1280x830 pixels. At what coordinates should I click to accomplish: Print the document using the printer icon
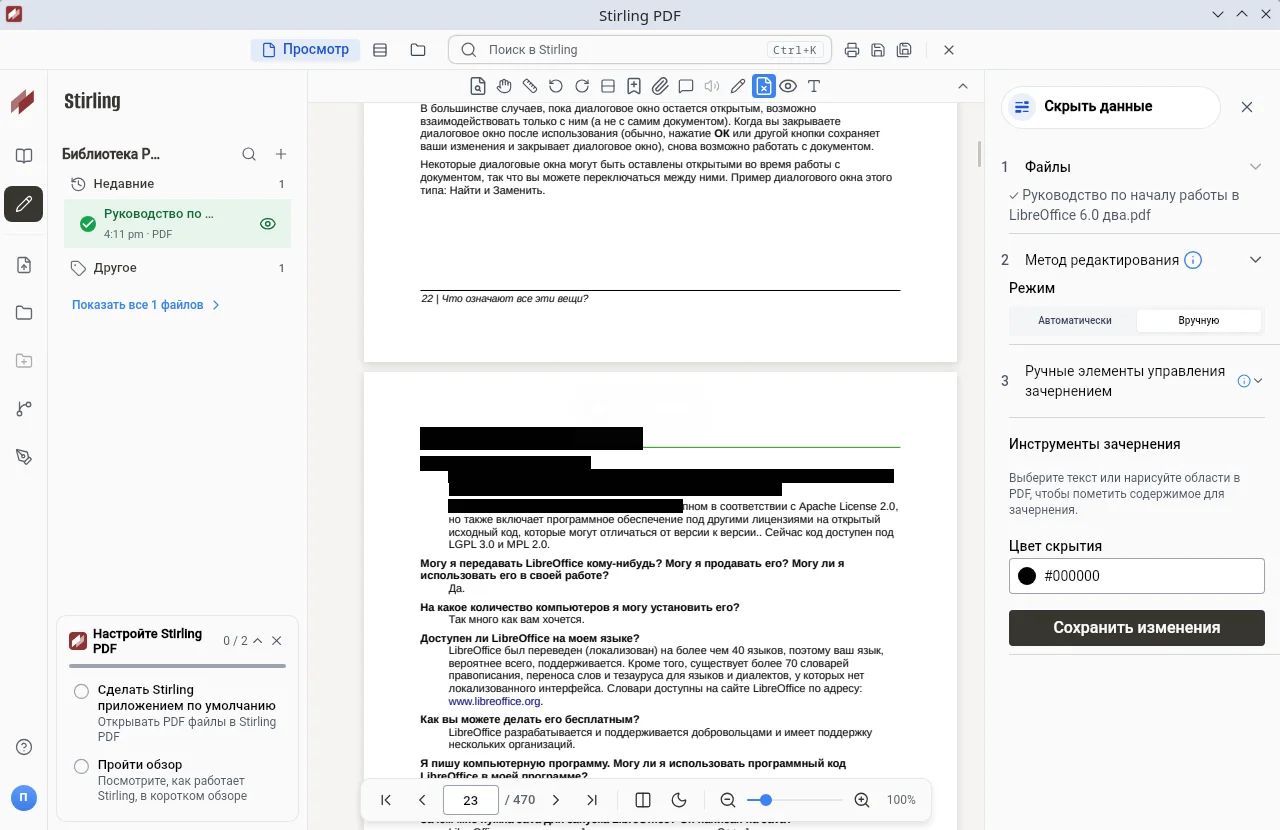852,50
